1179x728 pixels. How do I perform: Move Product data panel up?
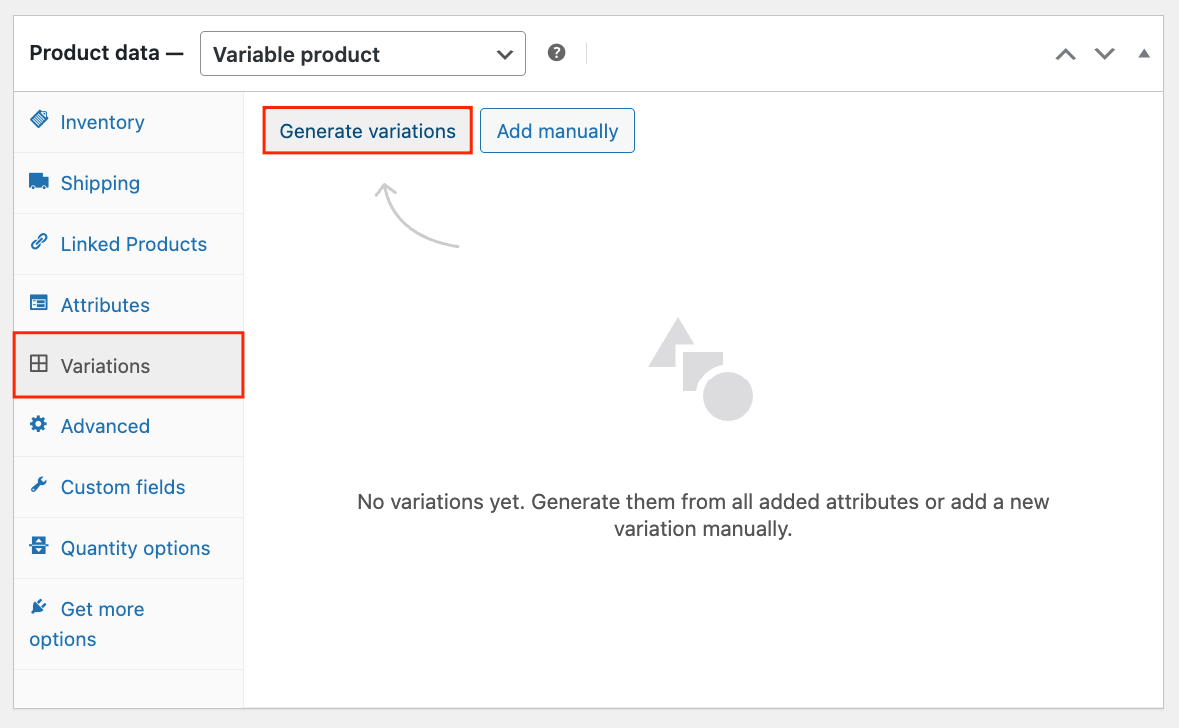click(1065, 54)
